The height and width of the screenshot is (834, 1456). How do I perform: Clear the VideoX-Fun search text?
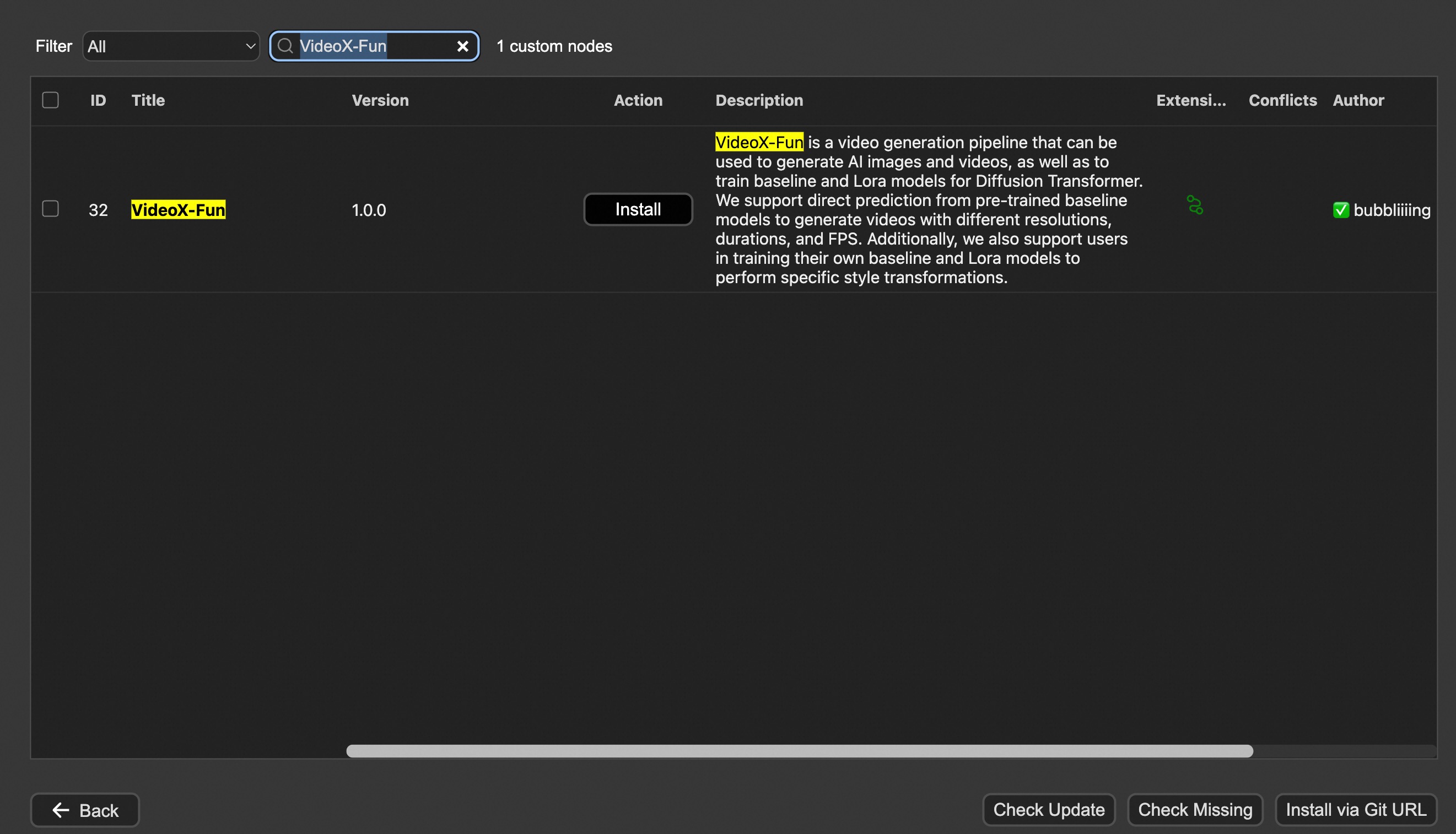[462, 46]
